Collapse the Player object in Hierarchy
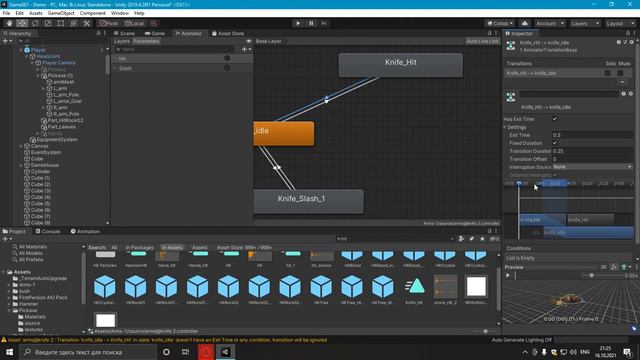 pyautogui.click(x=21, y=50)
